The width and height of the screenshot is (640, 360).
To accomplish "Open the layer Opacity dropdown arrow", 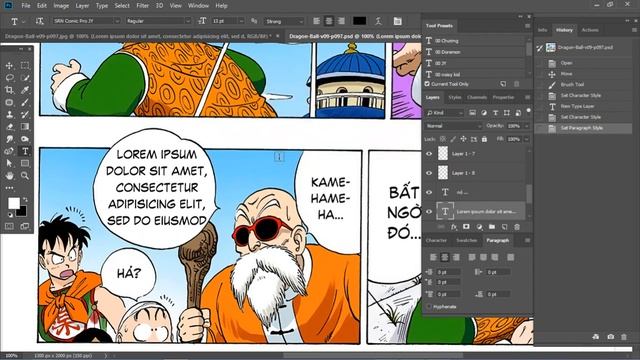I will click(527, 126).
